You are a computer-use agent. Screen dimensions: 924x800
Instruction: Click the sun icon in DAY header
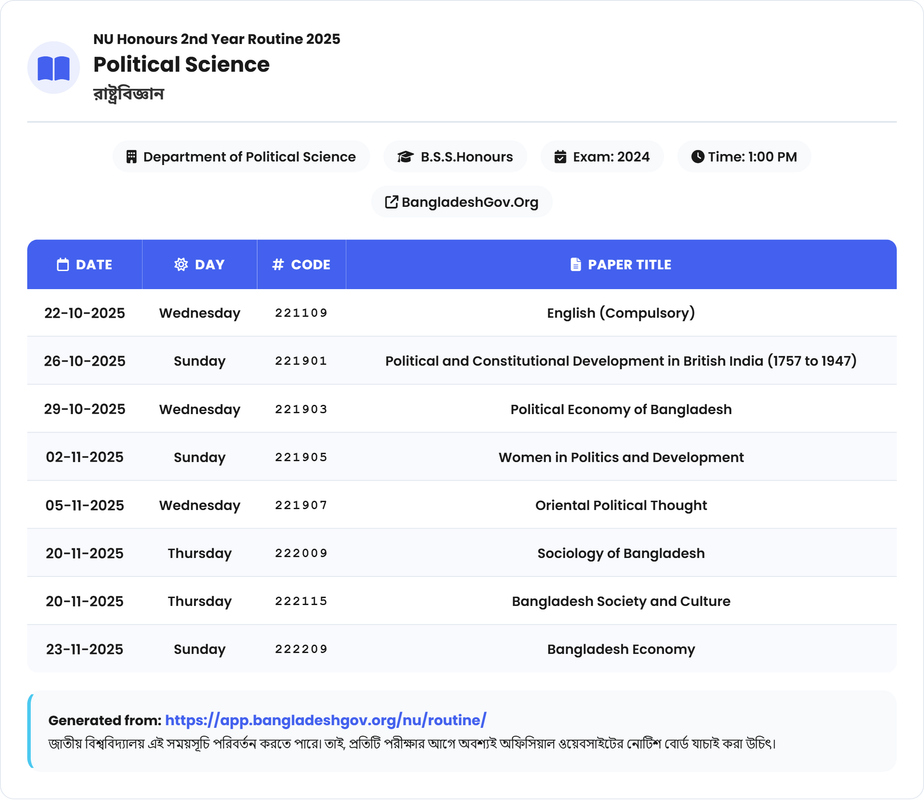tap(181, 265)
